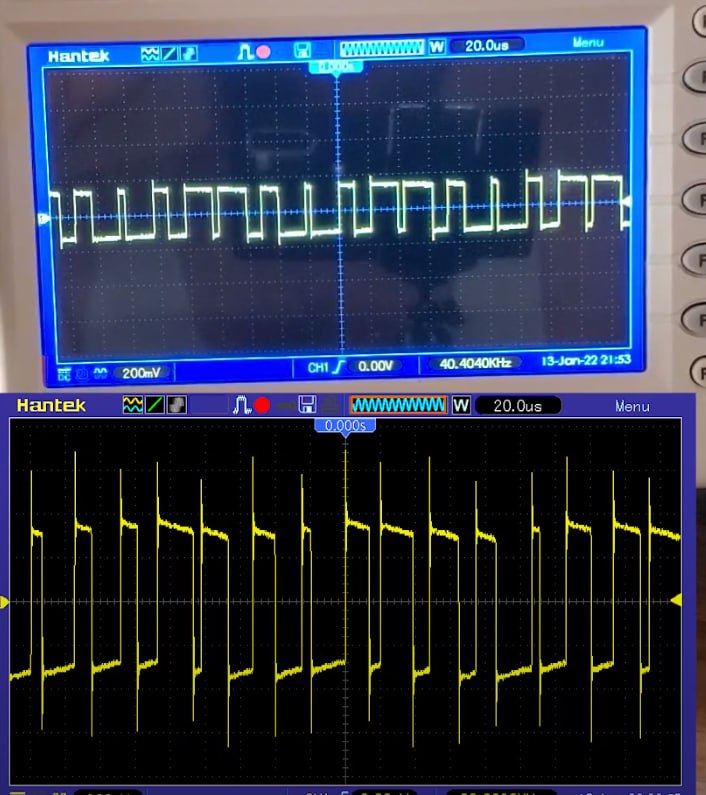This screenshot has width=706, height=795.
Task: Open Menu on the photographed blue scope screen
Action: click(x=588, y=42)
